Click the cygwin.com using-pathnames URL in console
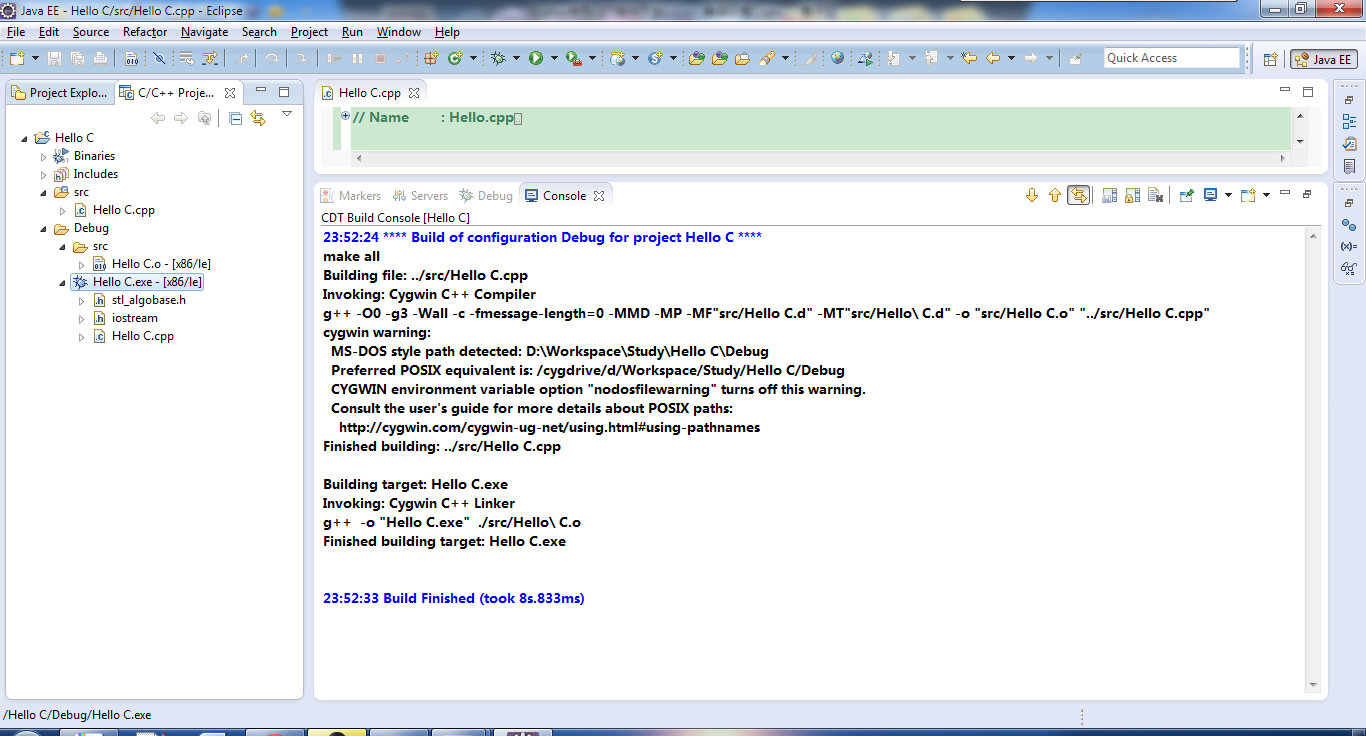The image size is (1366, 736). [549, 427]
